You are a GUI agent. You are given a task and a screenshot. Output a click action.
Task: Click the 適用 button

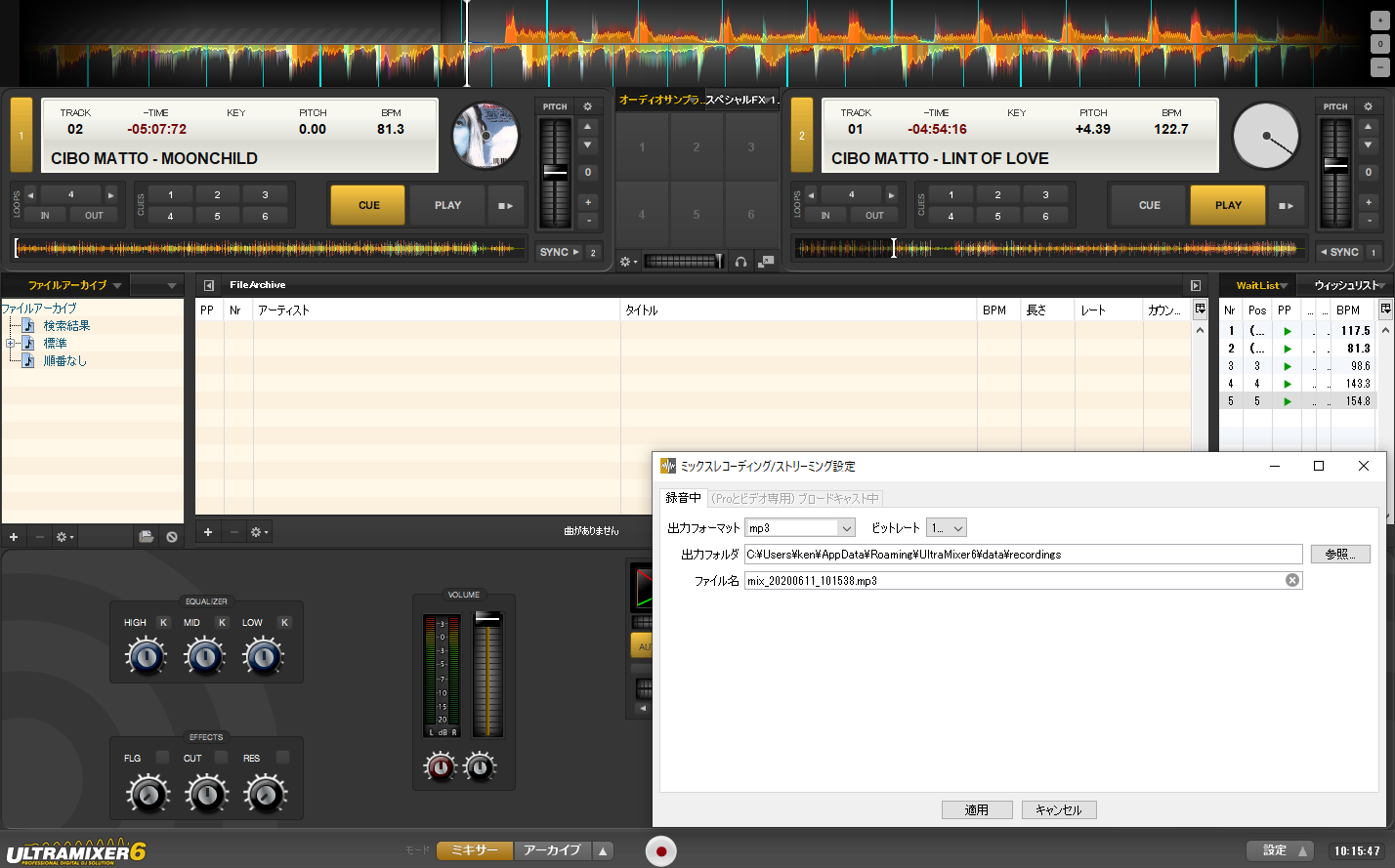coord(977,809)
